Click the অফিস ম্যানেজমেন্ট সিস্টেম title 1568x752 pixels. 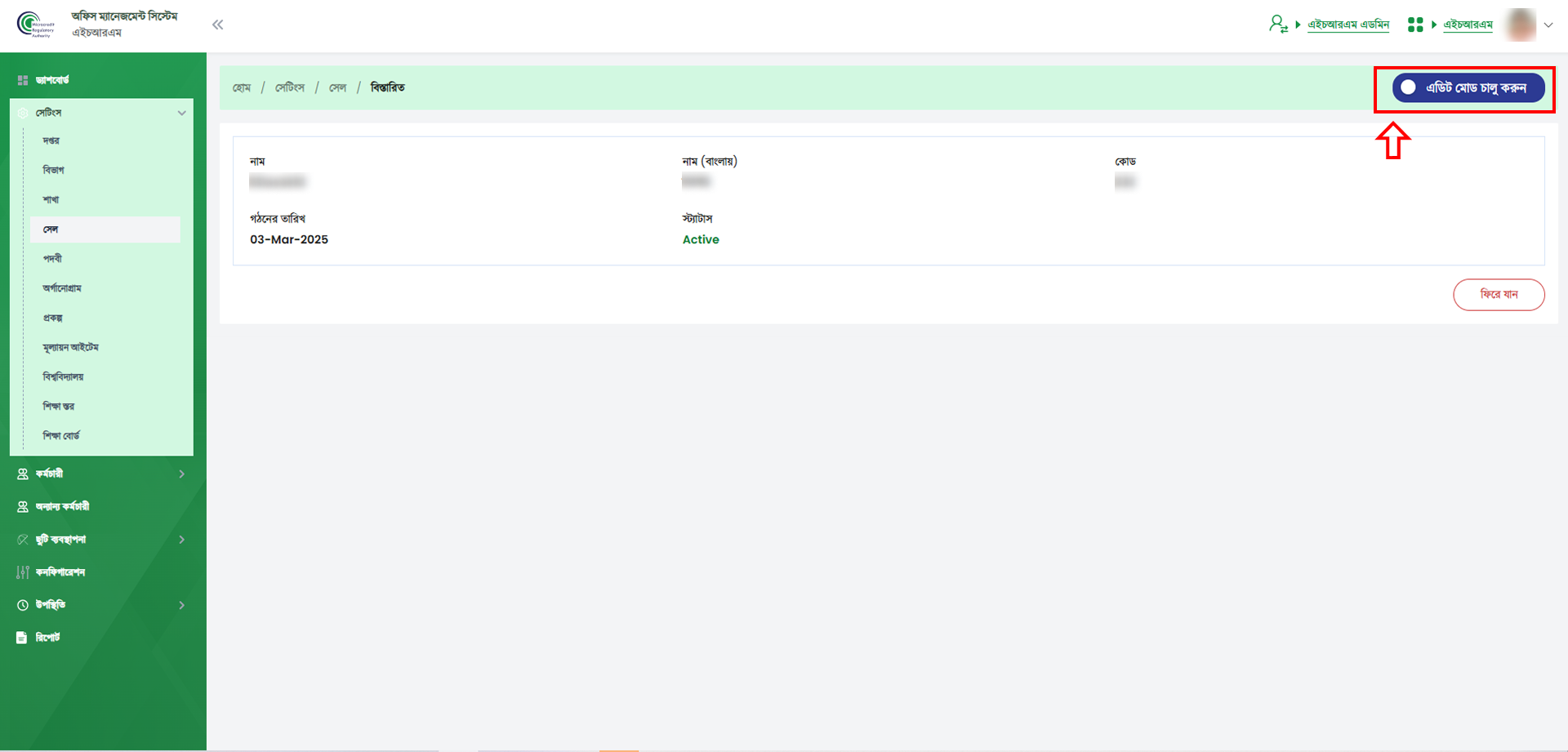click(x=124, y=16)
